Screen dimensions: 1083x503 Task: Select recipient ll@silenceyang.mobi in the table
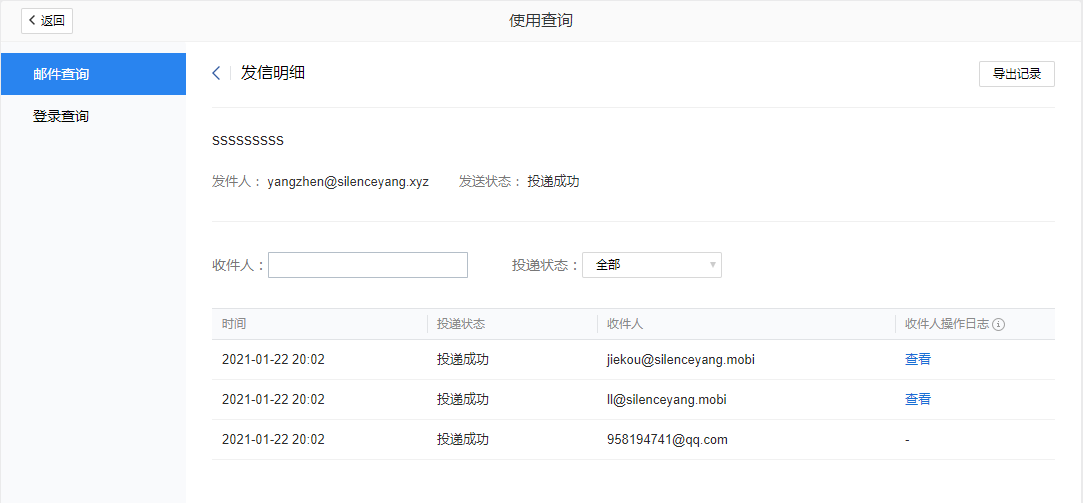(666, 399)
